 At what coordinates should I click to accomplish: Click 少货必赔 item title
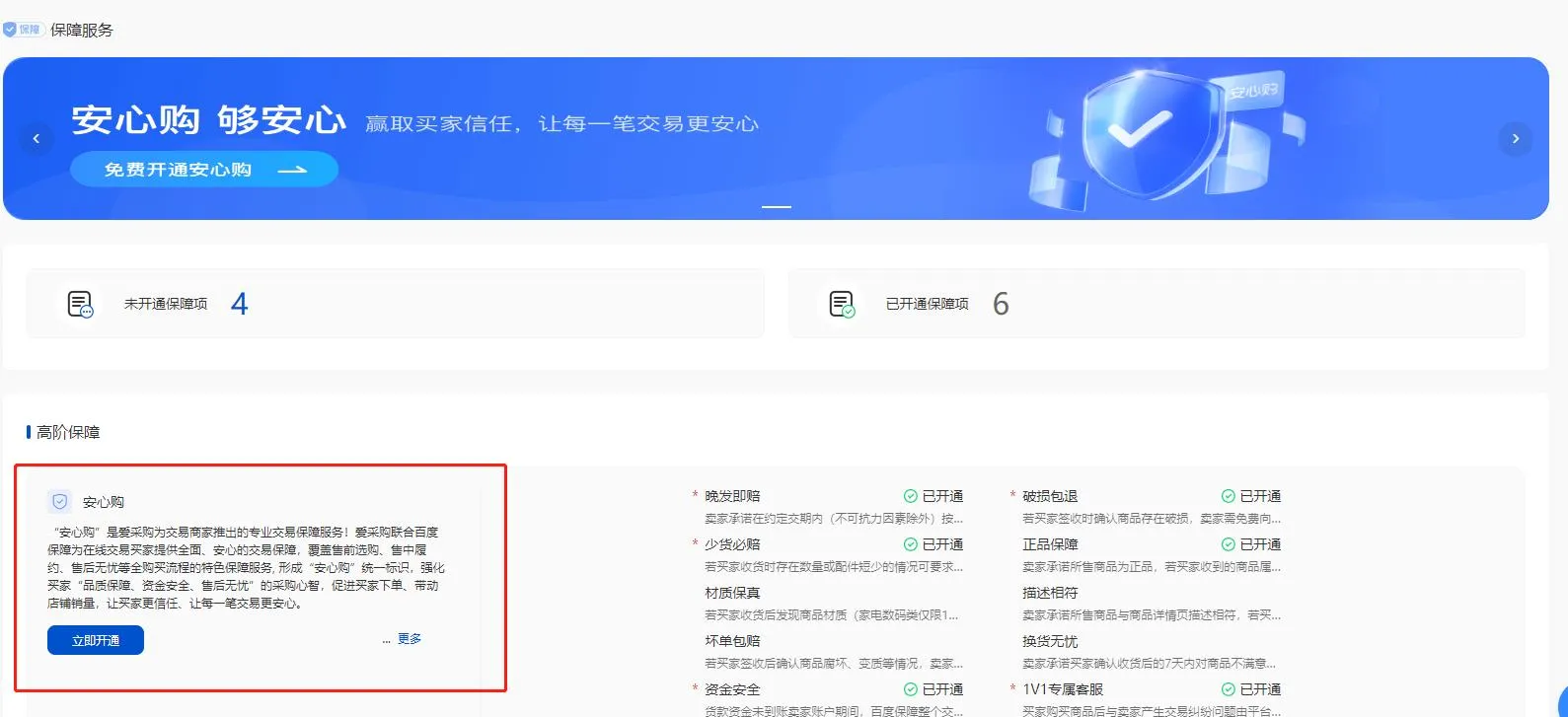point(732,544)
